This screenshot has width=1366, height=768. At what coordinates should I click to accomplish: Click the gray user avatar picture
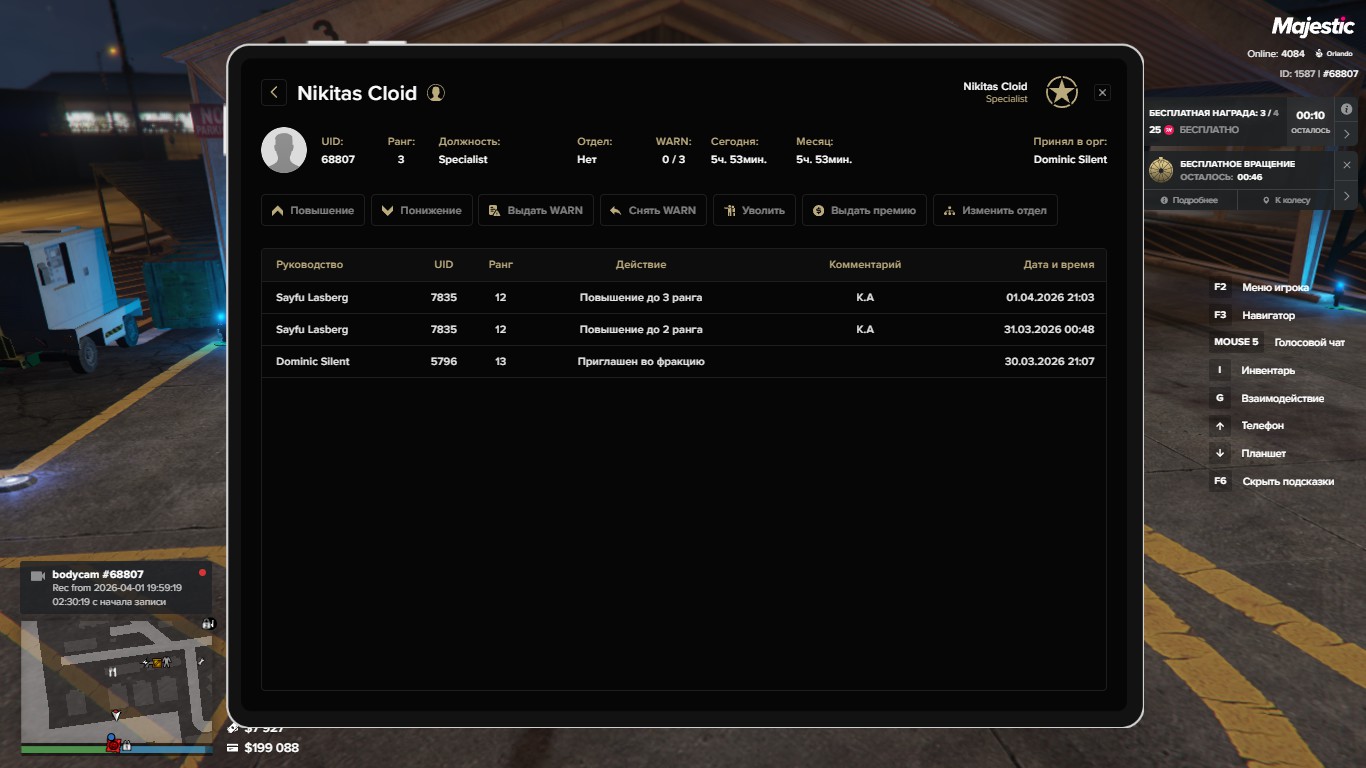[x=284, y=150]
